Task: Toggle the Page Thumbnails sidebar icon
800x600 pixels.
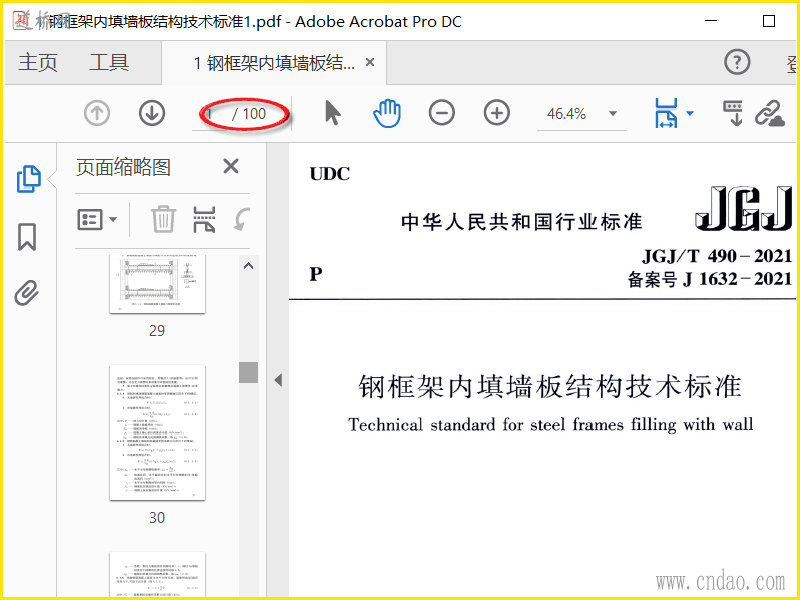Action: pos(28,179)
